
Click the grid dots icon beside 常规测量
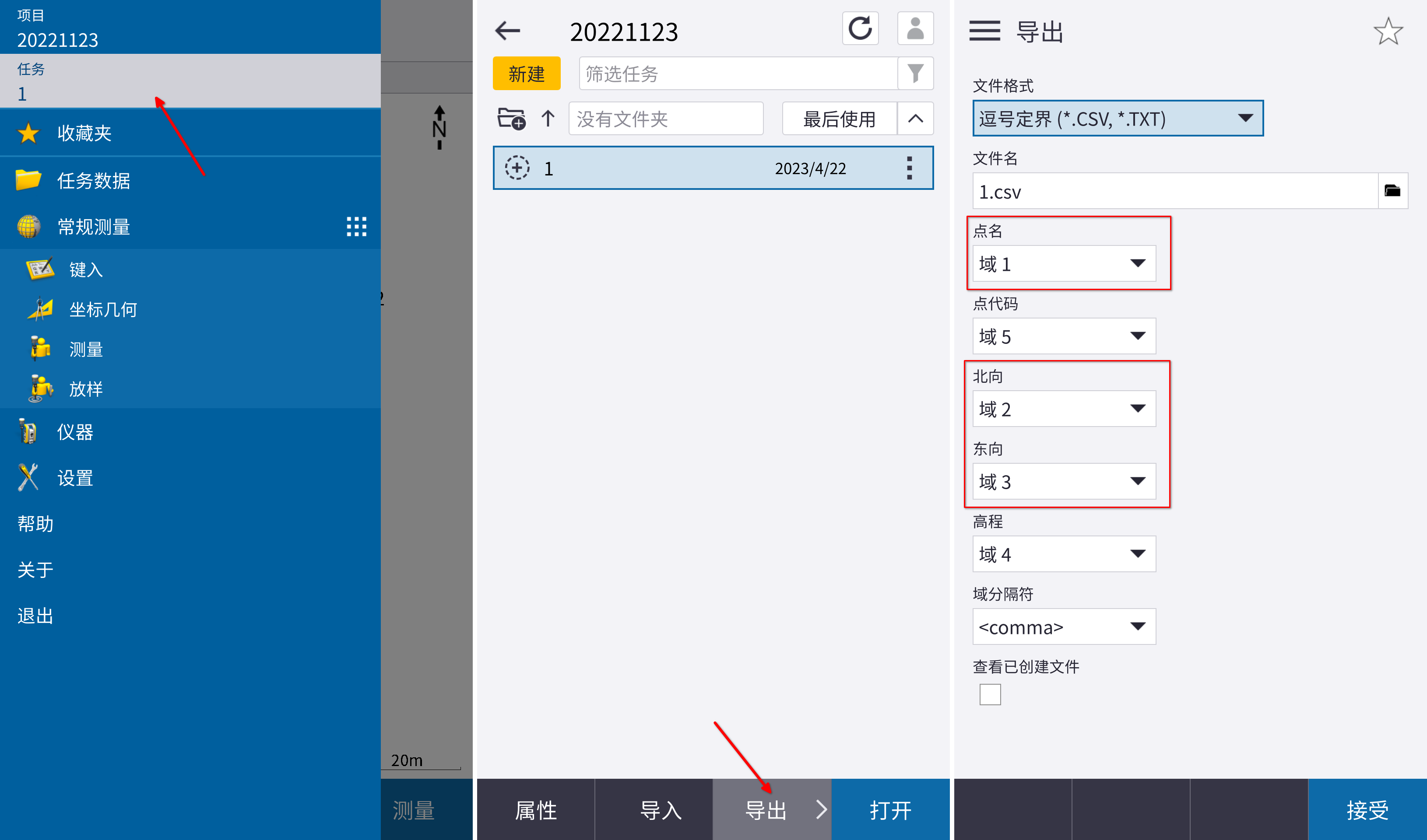pos(356,227)
